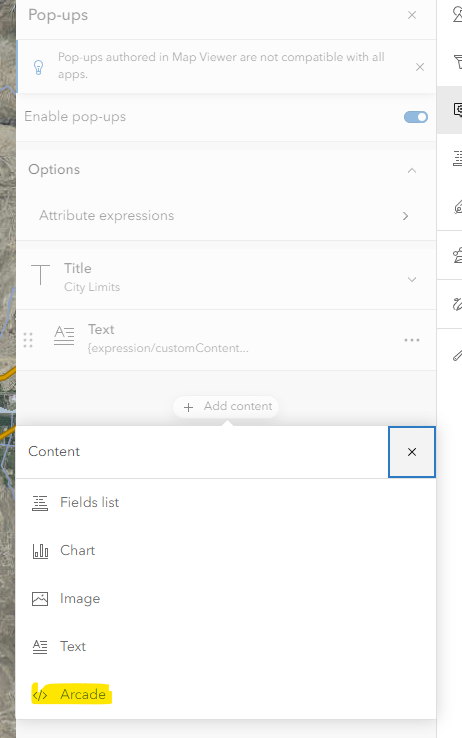The height and width of the screenshot is (738, 462).
Task: Open Attribute expressions
Action: [x=226, y=216]
